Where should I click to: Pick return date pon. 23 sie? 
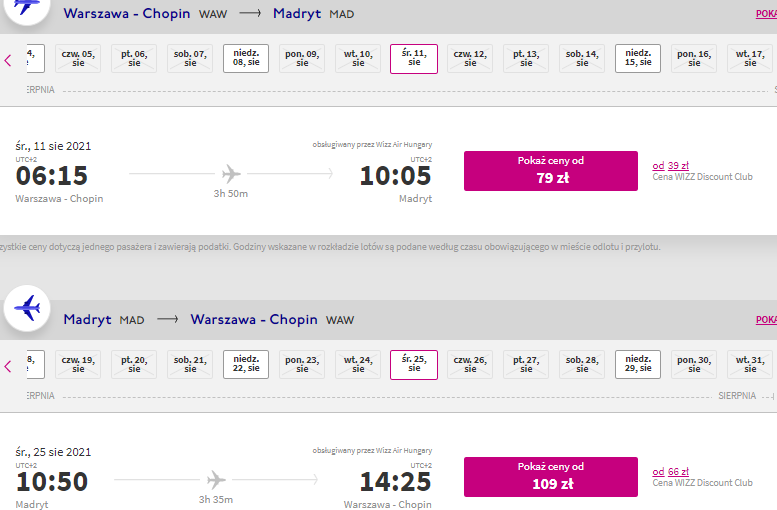(x=302, y=364)
